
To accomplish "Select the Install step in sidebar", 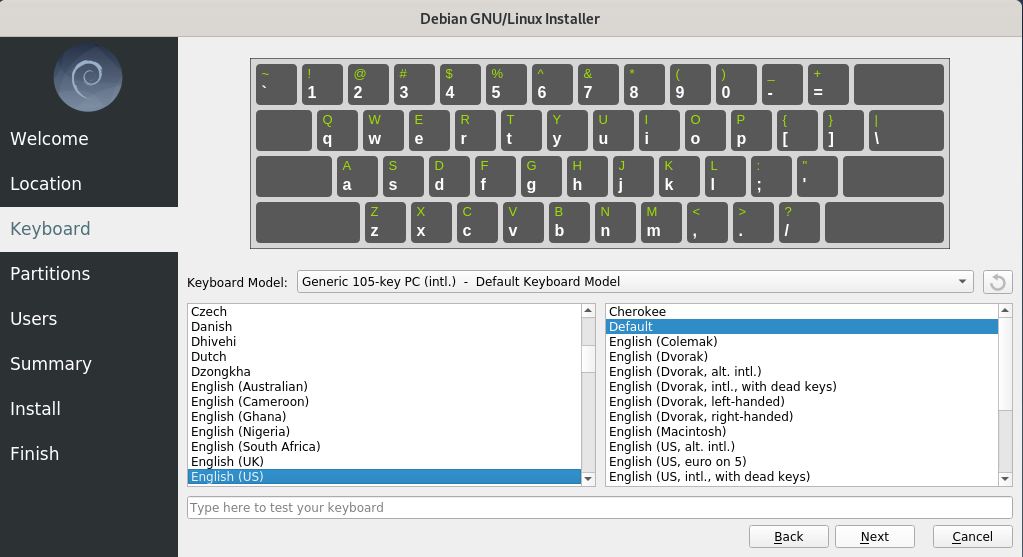I will tap(89, 409).
